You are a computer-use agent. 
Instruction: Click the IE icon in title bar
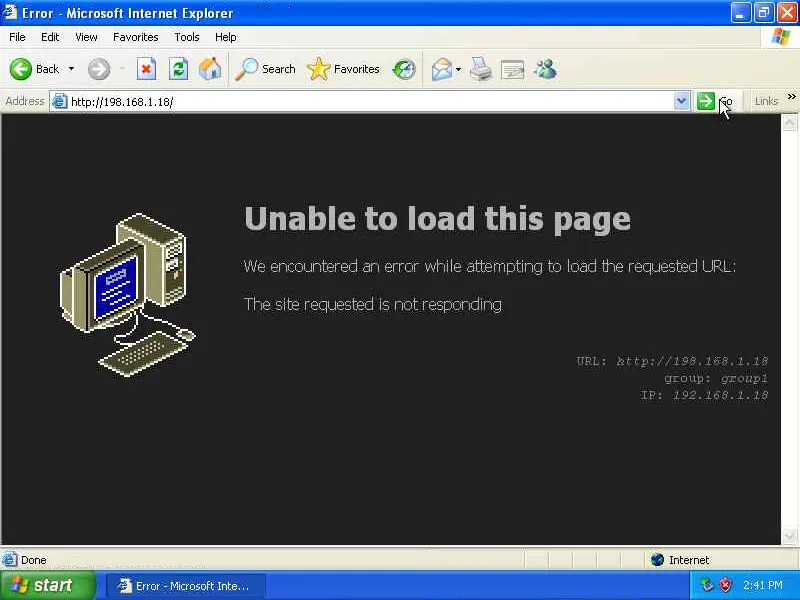pyautogui.click(x=10, y=12)
